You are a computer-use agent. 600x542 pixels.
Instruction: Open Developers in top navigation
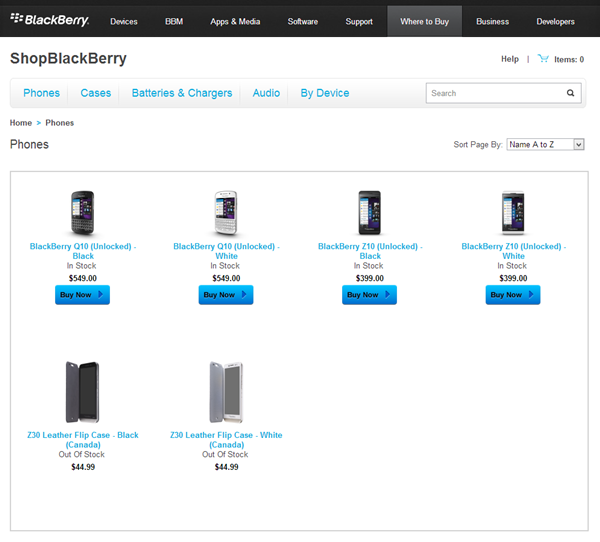[x=555, y=21]
